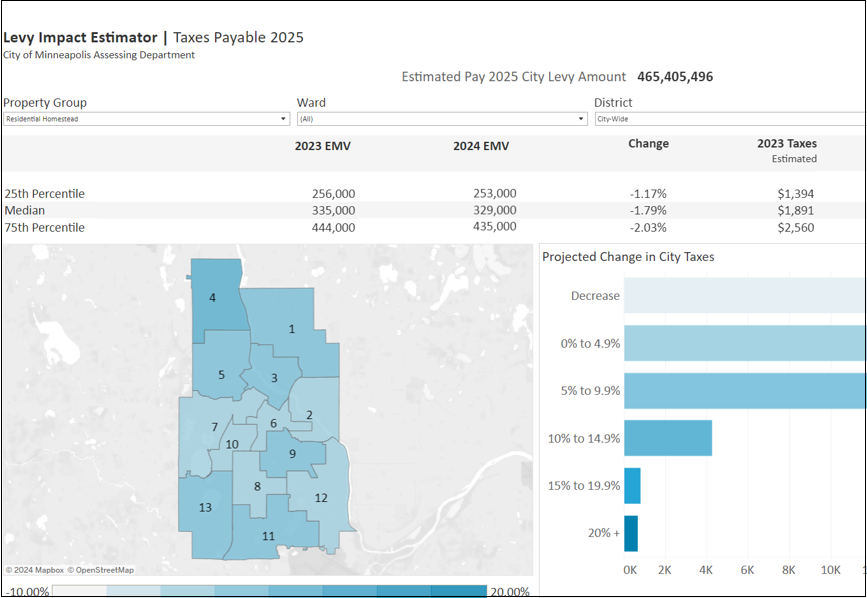Open the Property Group dropdown
The width and height of the screenshot is (867, 598).
[147, 119]
